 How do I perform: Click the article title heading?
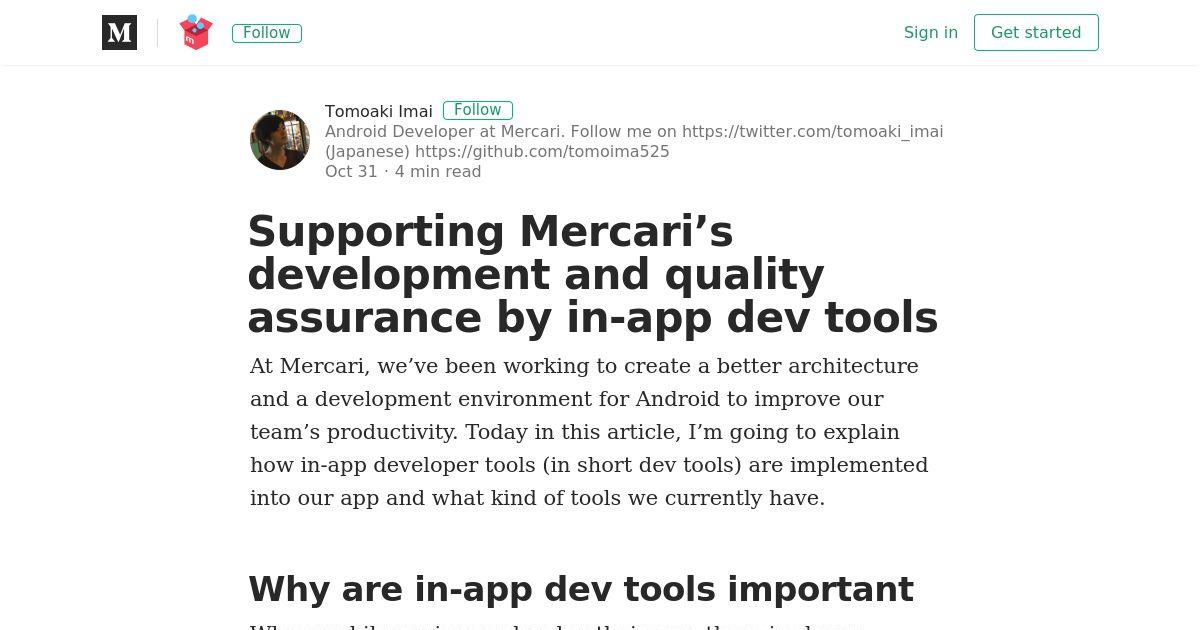[593, 274]
